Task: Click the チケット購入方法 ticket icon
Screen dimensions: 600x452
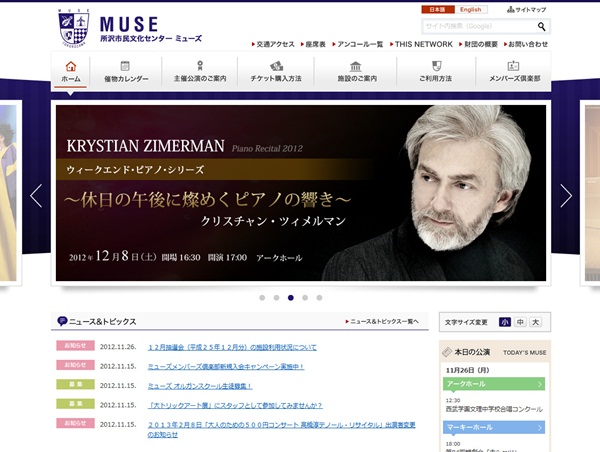Action: pos(276,66)
